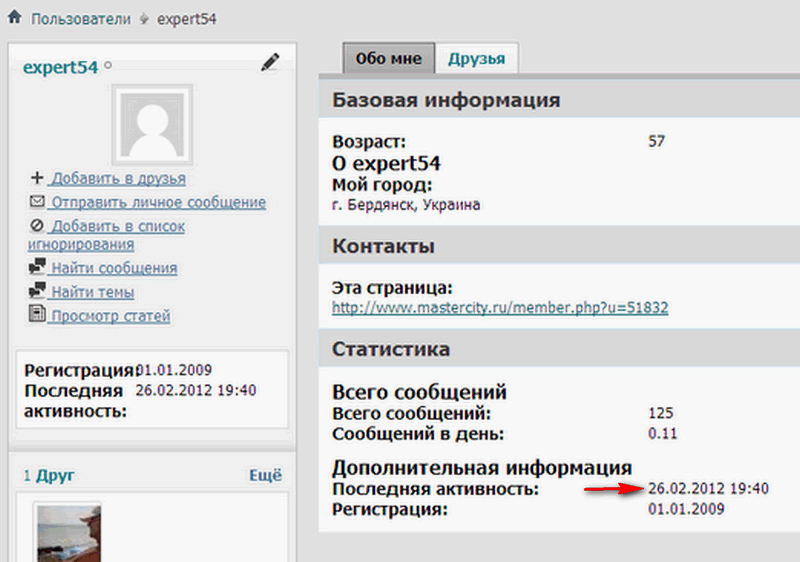This screenshot has height=562, width=800.
Task: Click the Базовая информация section header
Action: pos(559,99)
